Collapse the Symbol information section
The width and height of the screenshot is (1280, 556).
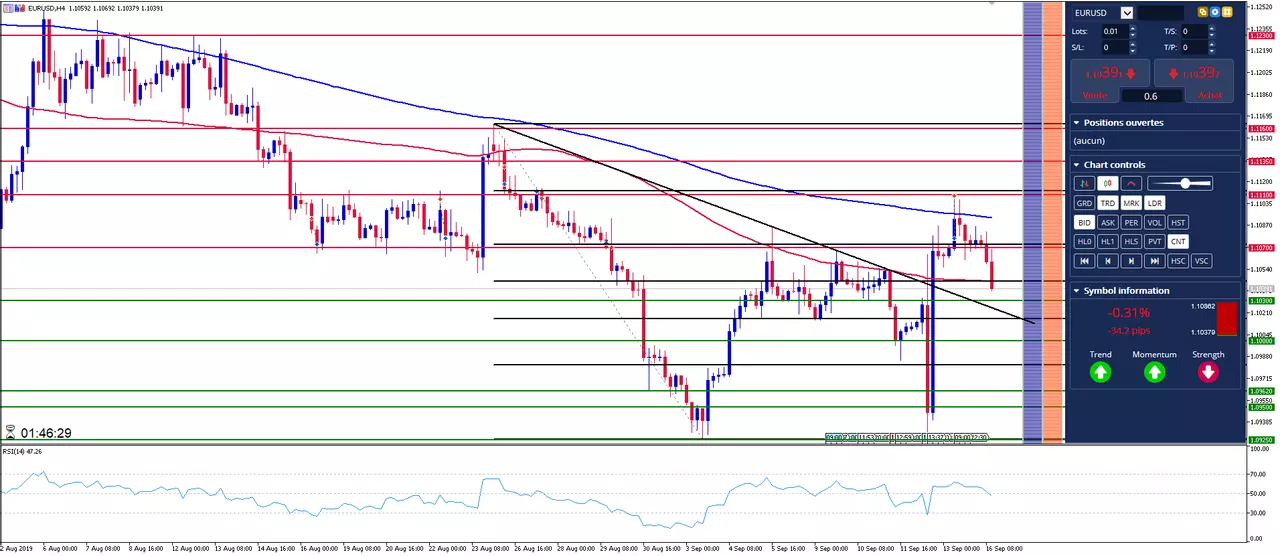(1076, 290)
